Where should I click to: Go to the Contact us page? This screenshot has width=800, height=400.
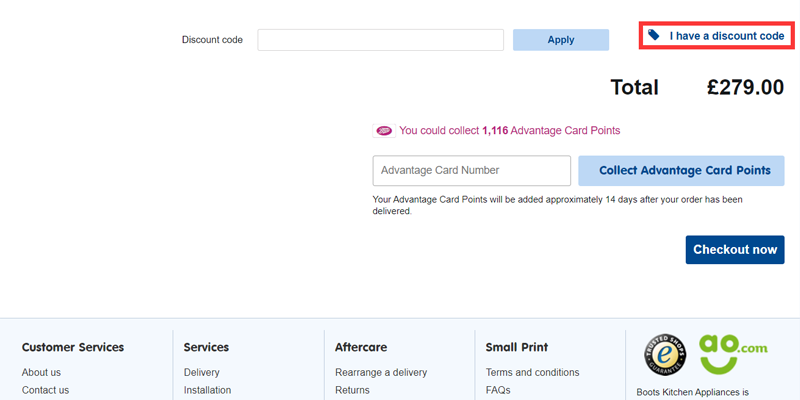pos(45,390)
